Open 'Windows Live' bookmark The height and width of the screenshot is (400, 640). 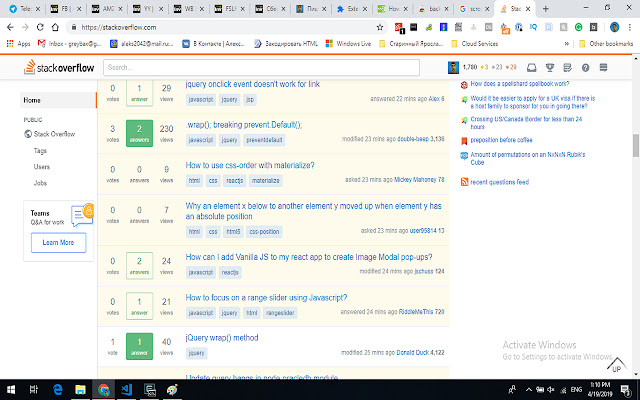click(348, 44)
